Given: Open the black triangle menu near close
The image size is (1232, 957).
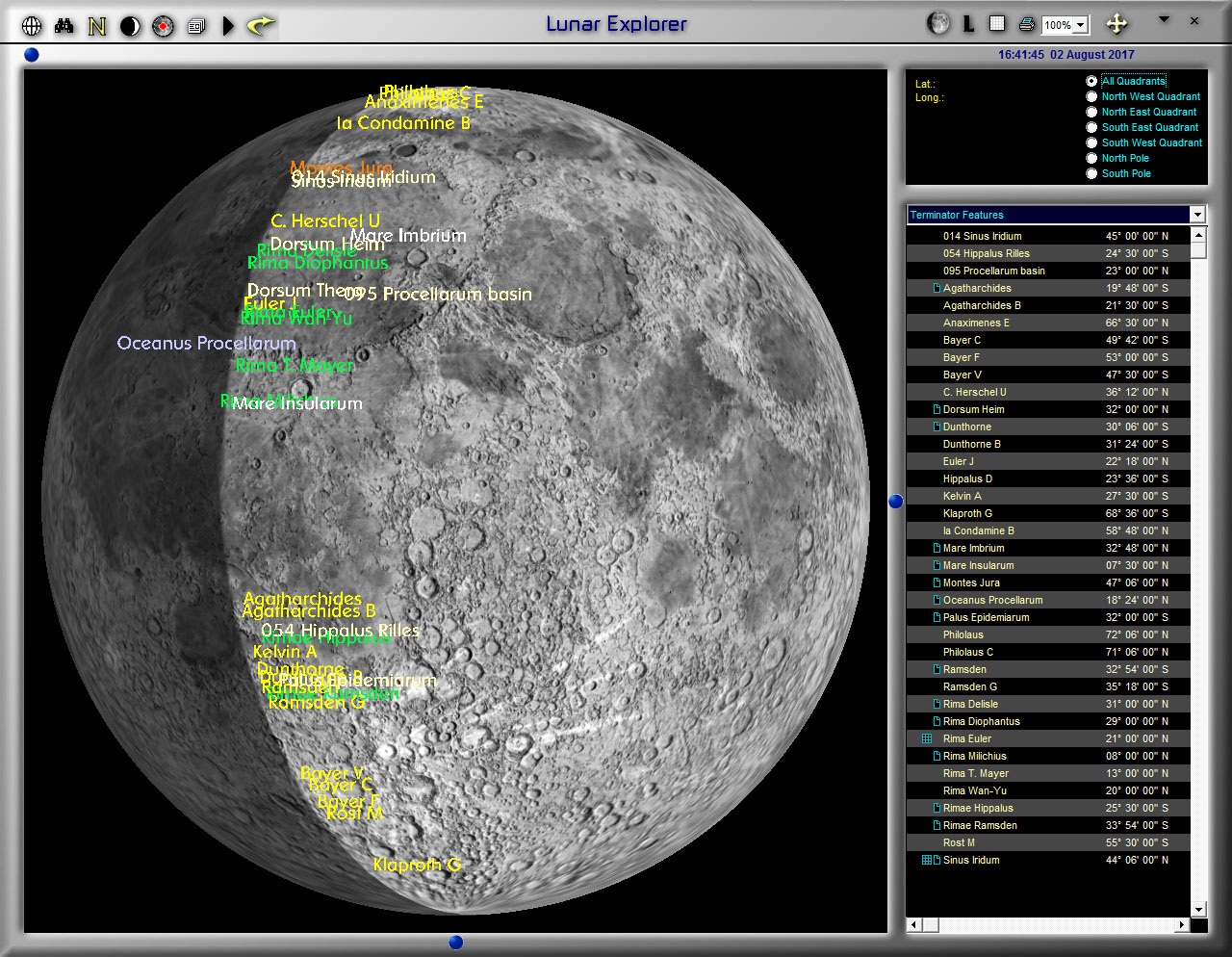Looking at the screenshot, I should tap(1164, 19).
